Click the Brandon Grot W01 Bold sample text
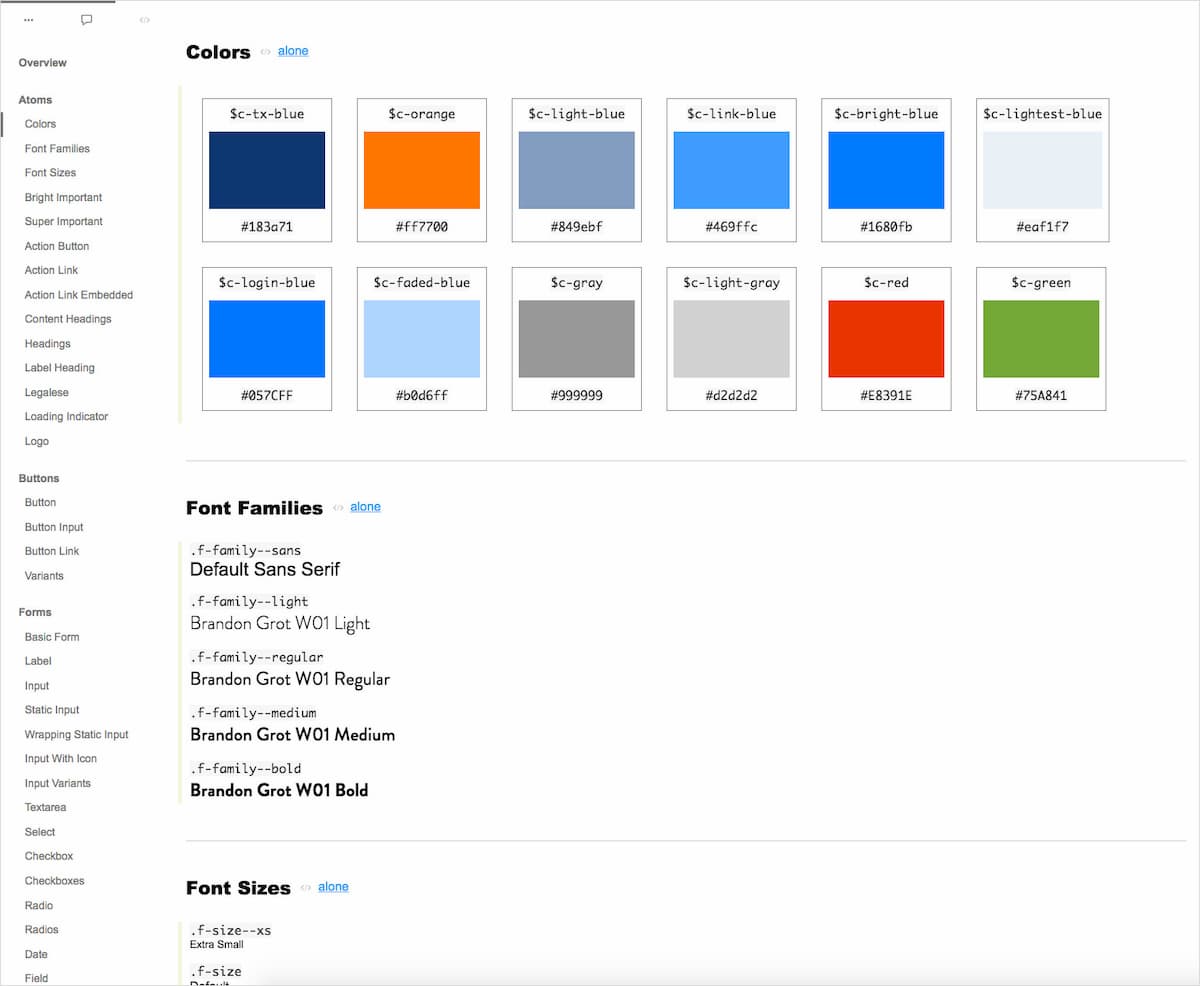The image size is (1200, 986). 279,791
